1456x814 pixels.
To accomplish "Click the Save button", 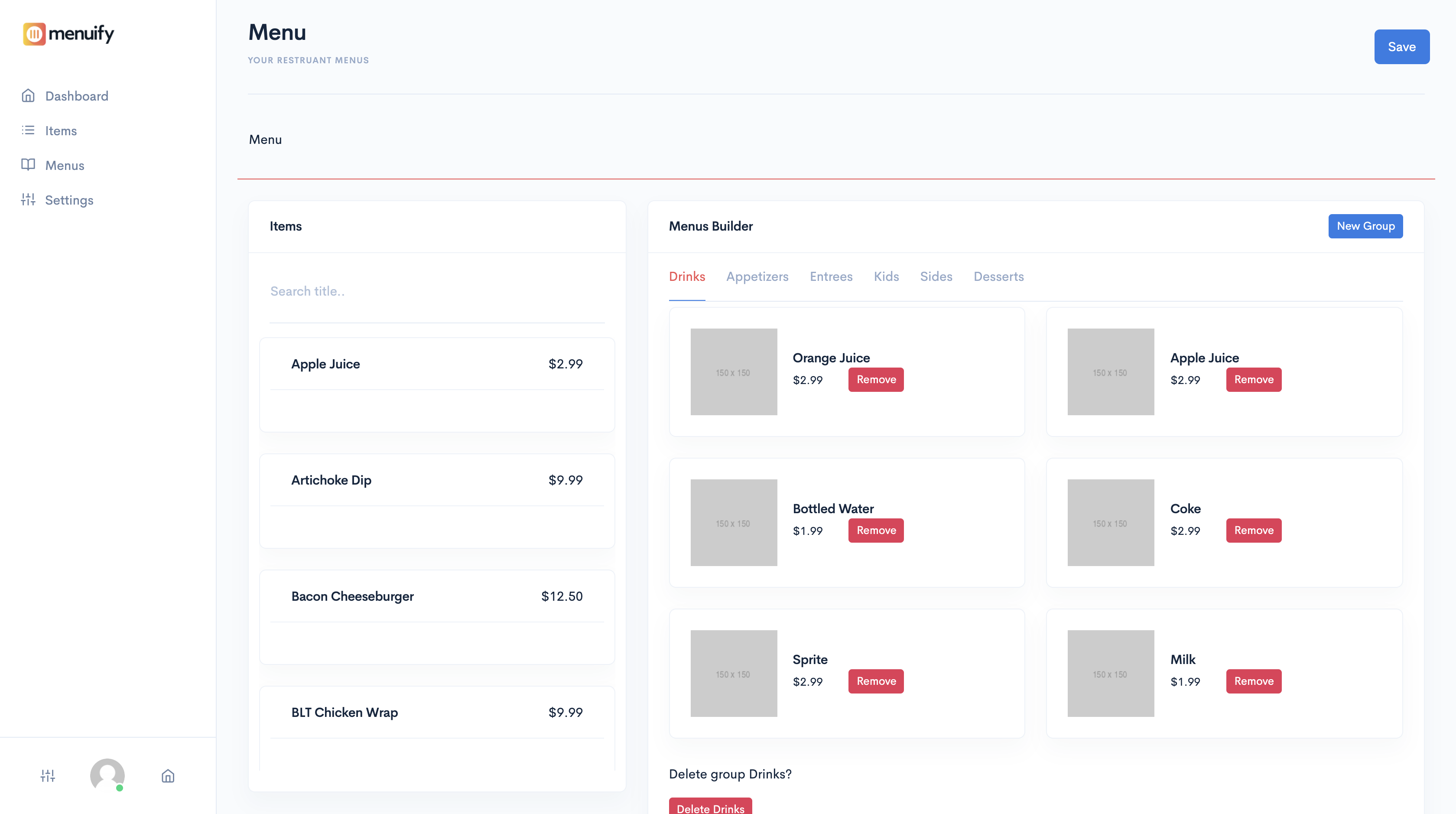I will [1402, 46].
